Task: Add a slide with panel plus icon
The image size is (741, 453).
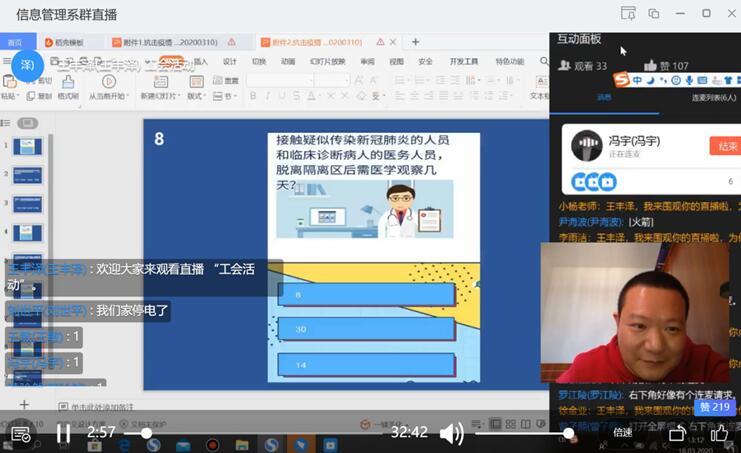Action: pos(24,404)
